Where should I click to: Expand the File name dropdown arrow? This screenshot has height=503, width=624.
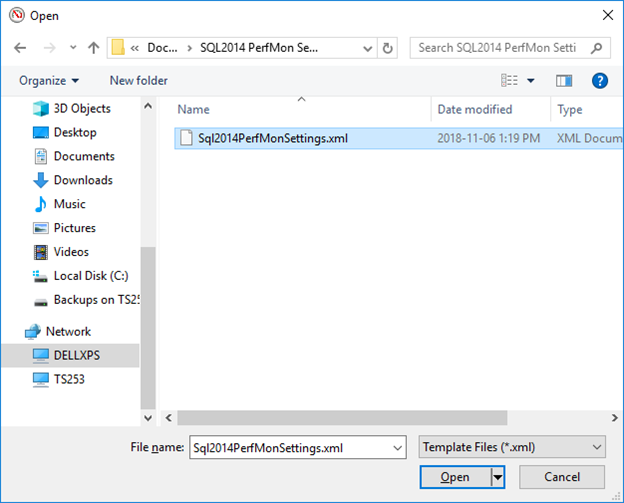[397, 448]
